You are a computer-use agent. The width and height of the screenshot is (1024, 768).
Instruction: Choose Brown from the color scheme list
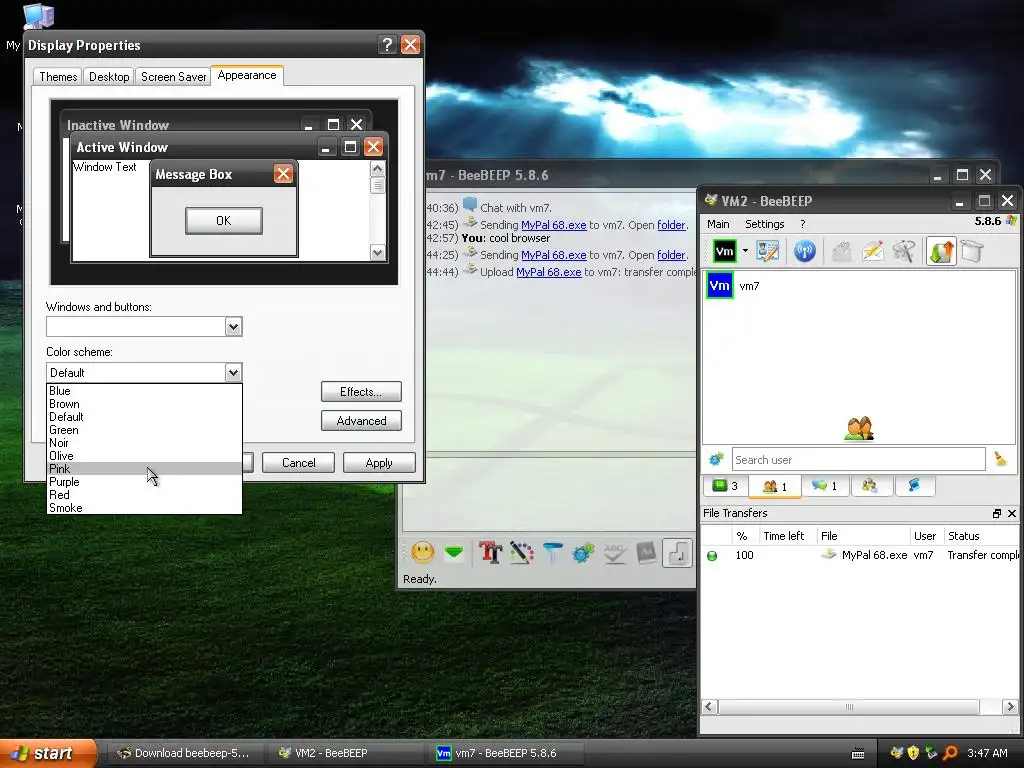[x=144, y=404]
